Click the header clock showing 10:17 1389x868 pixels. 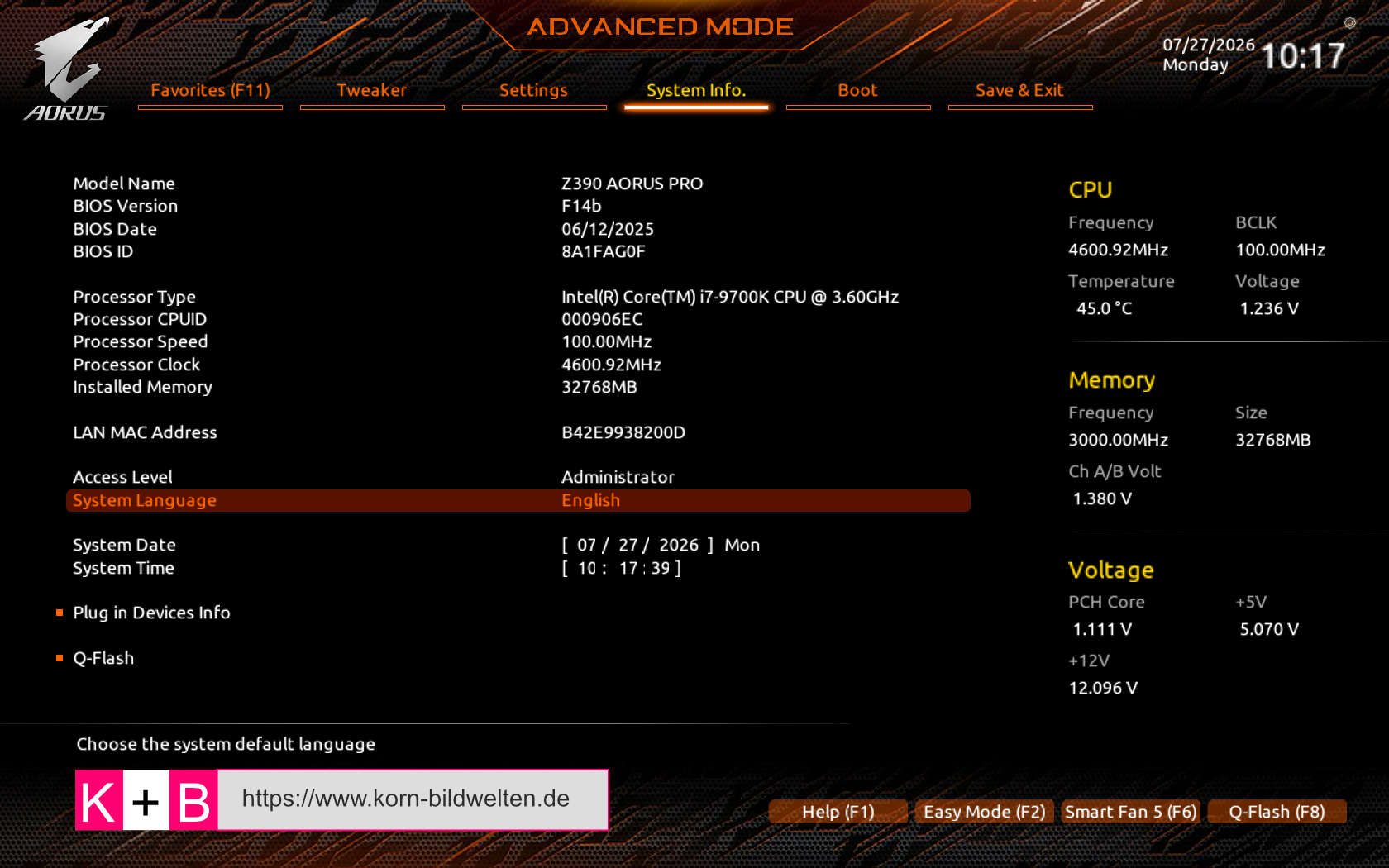[1303, 56]
